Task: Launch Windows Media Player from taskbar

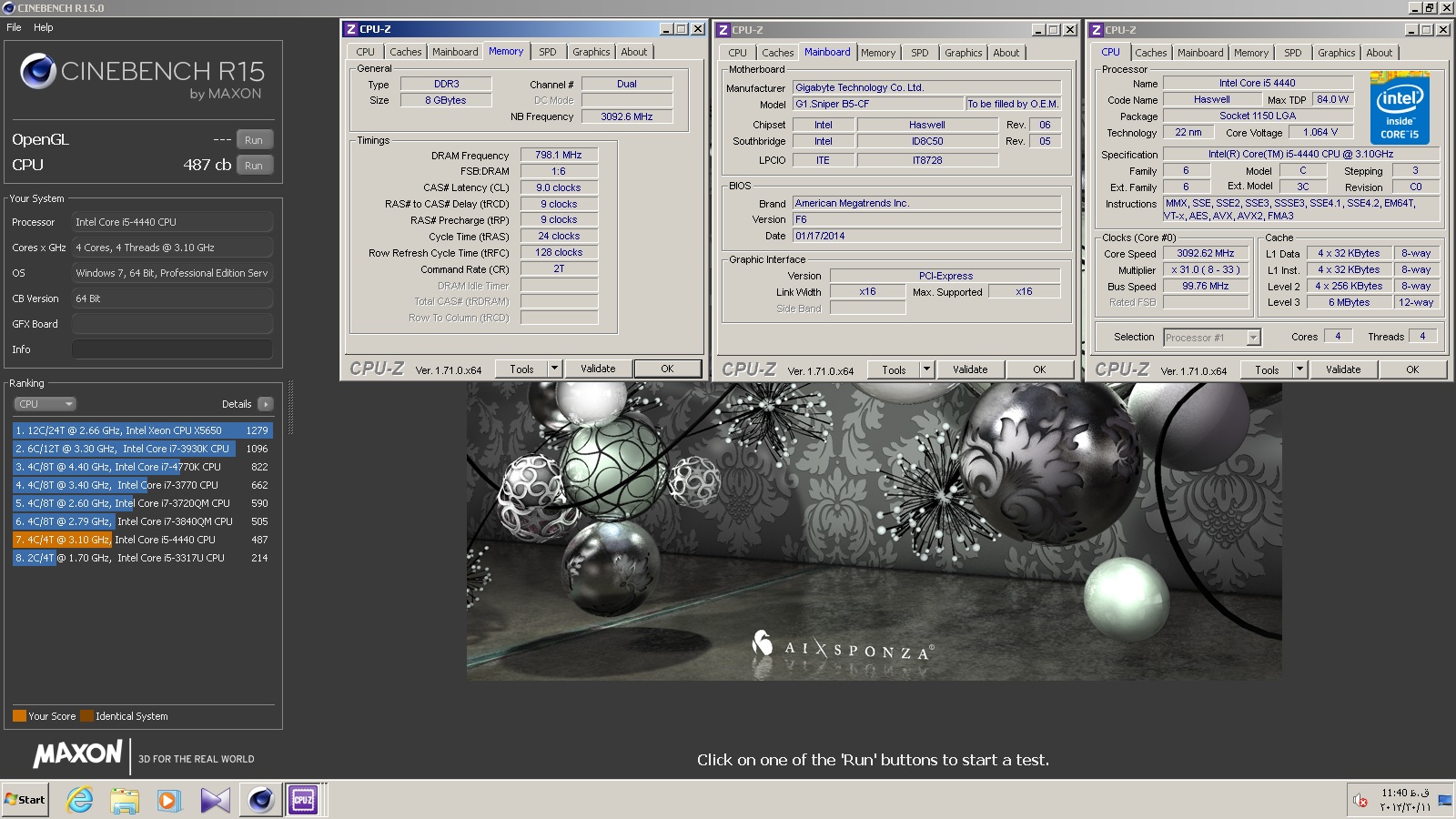Action: 169,800
